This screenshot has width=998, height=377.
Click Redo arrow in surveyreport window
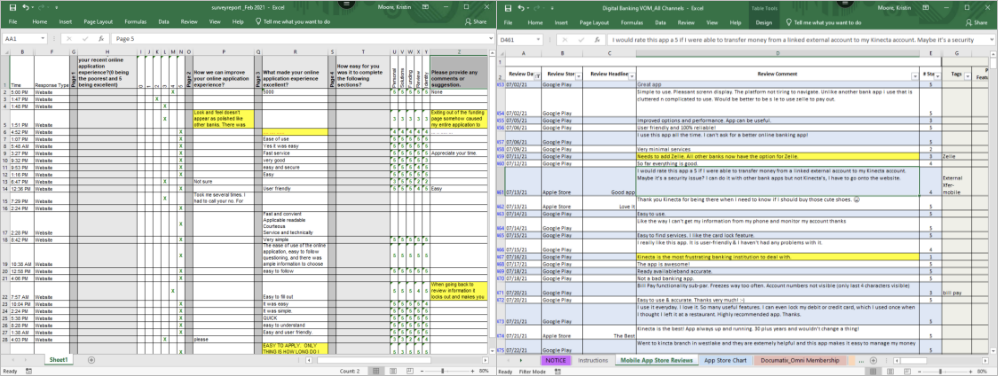coord(41,7)
